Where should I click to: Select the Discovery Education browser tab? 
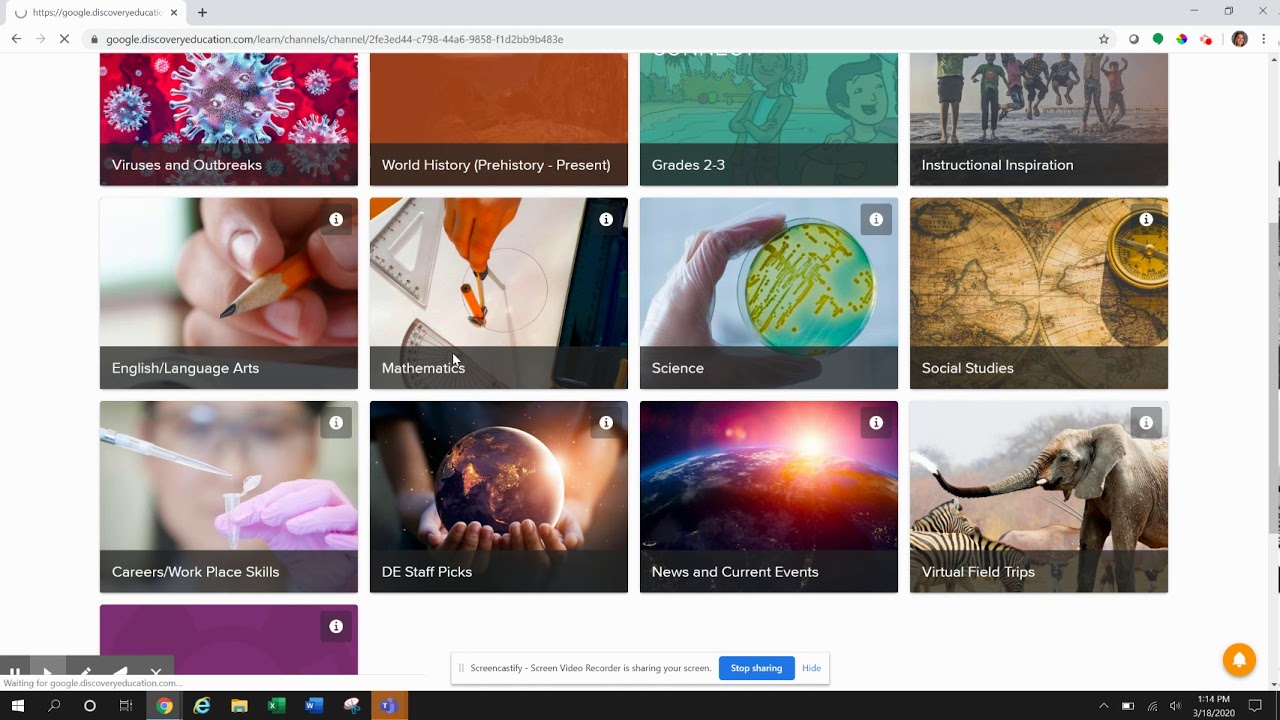point(95,13)
